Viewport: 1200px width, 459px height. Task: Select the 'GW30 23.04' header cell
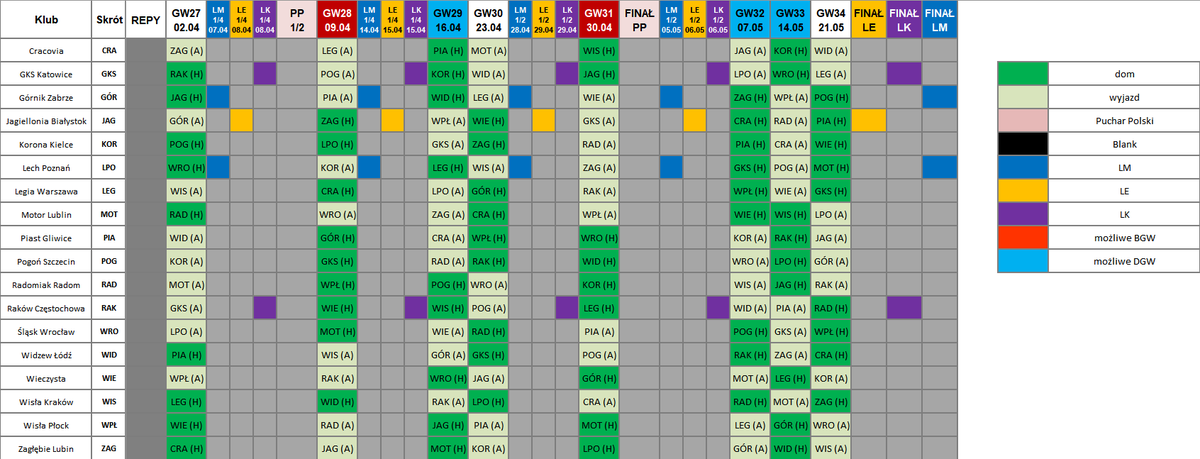point(488,20)
